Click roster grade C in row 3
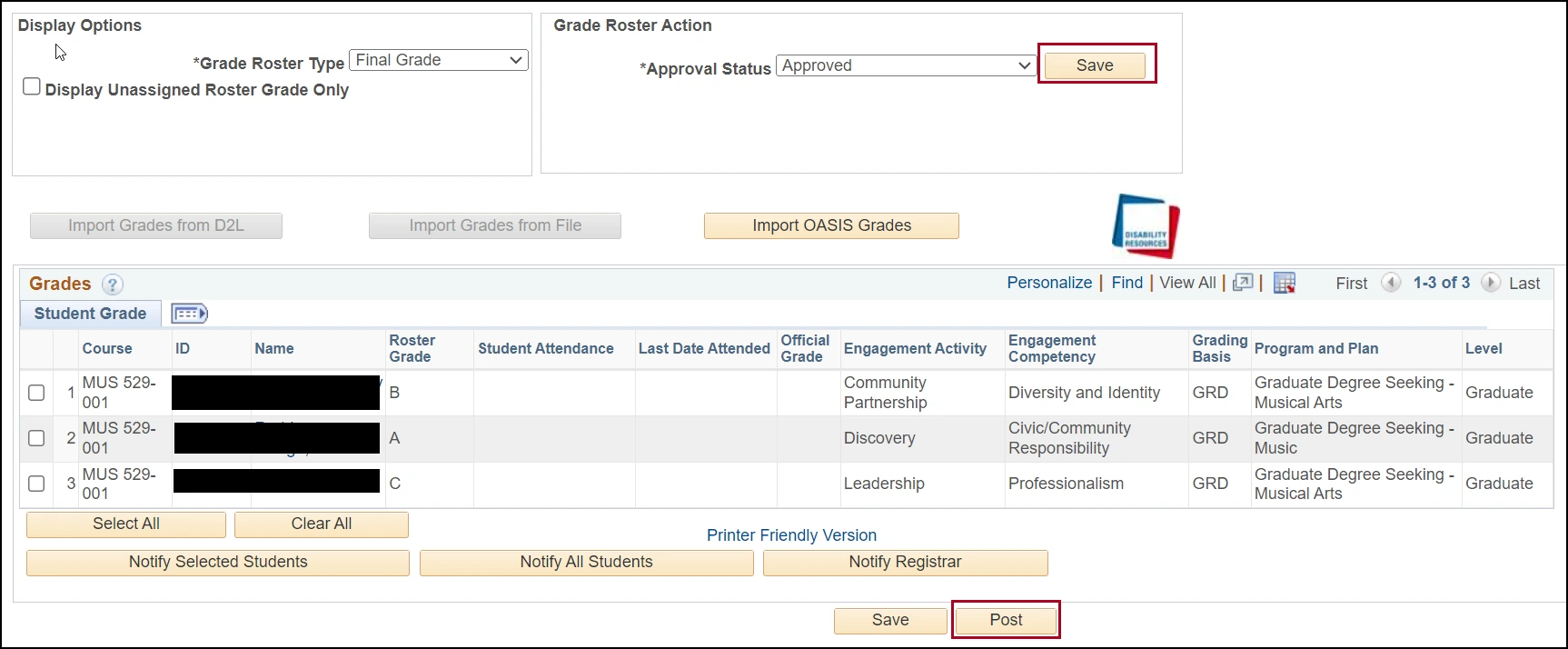This screenshot has width=1568, height=649. [394, 484]
